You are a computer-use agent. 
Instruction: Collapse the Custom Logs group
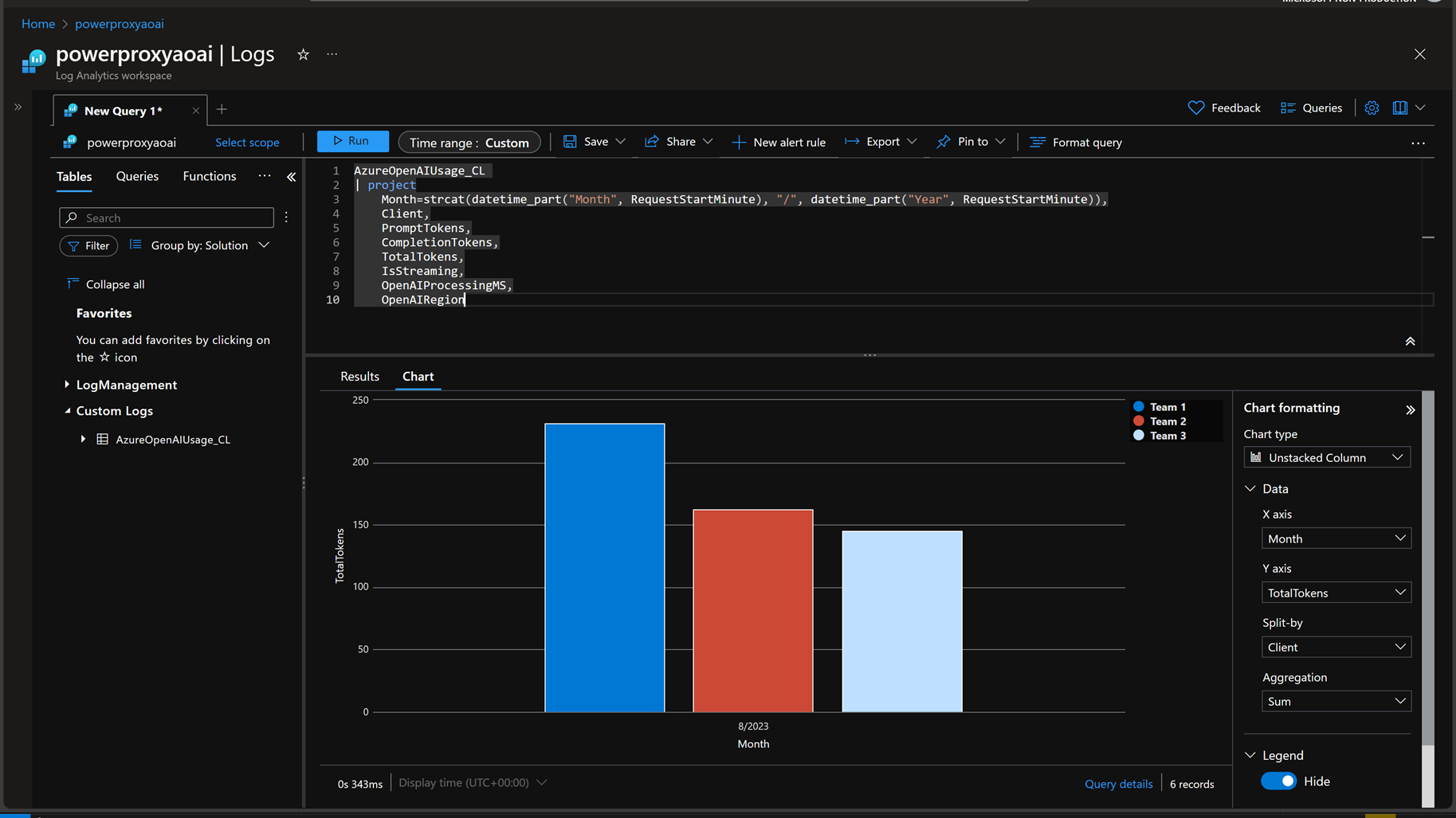pos(67,411)
